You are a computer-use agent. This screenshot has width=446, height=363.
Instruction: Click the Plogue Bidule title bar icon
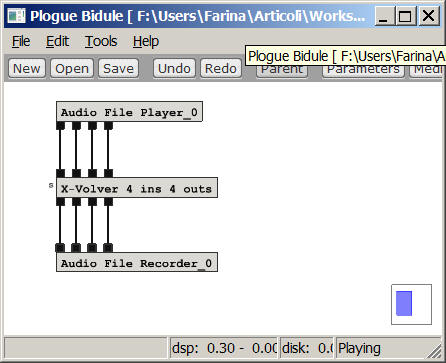(16, 16)
